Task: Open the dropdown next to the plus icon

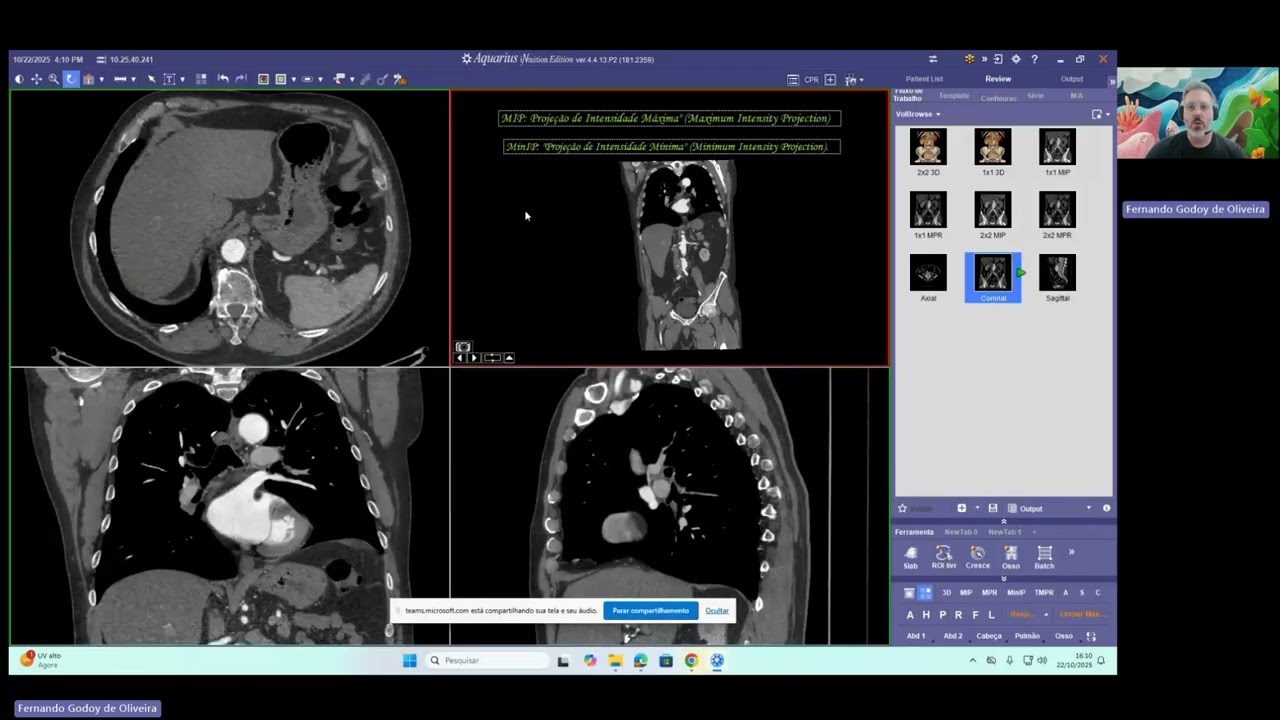Action: (x=977, y=508)
